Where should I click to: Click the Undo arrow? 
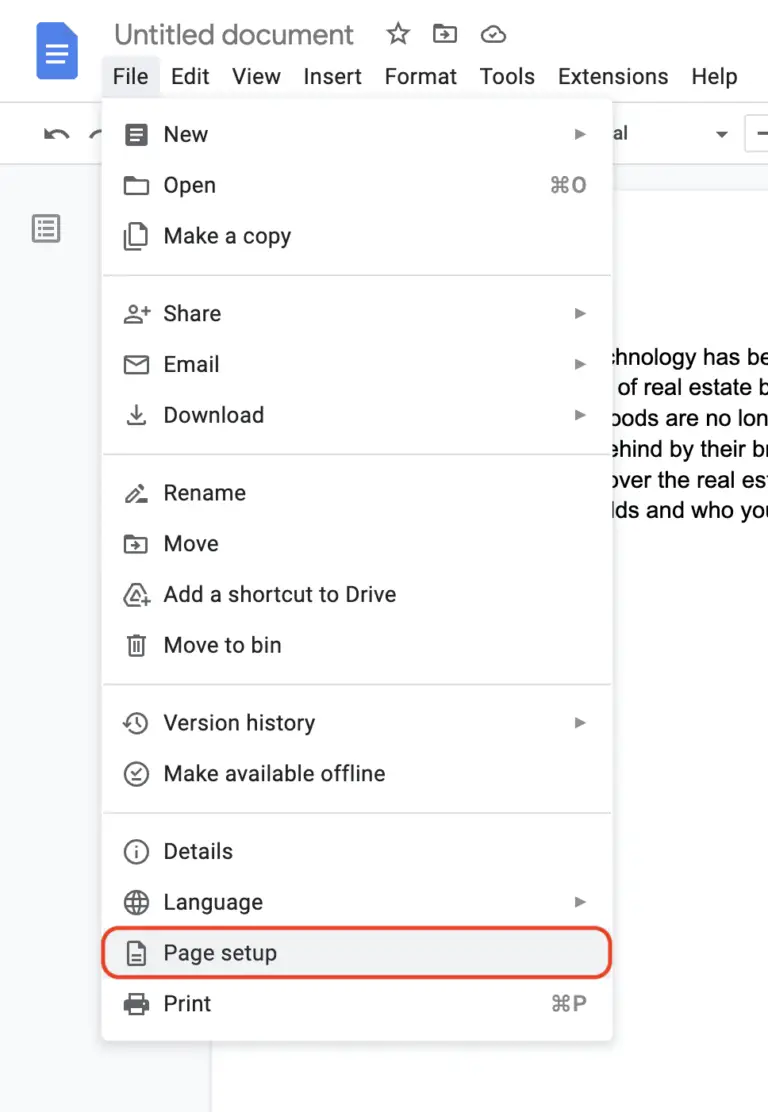point(56,133)
